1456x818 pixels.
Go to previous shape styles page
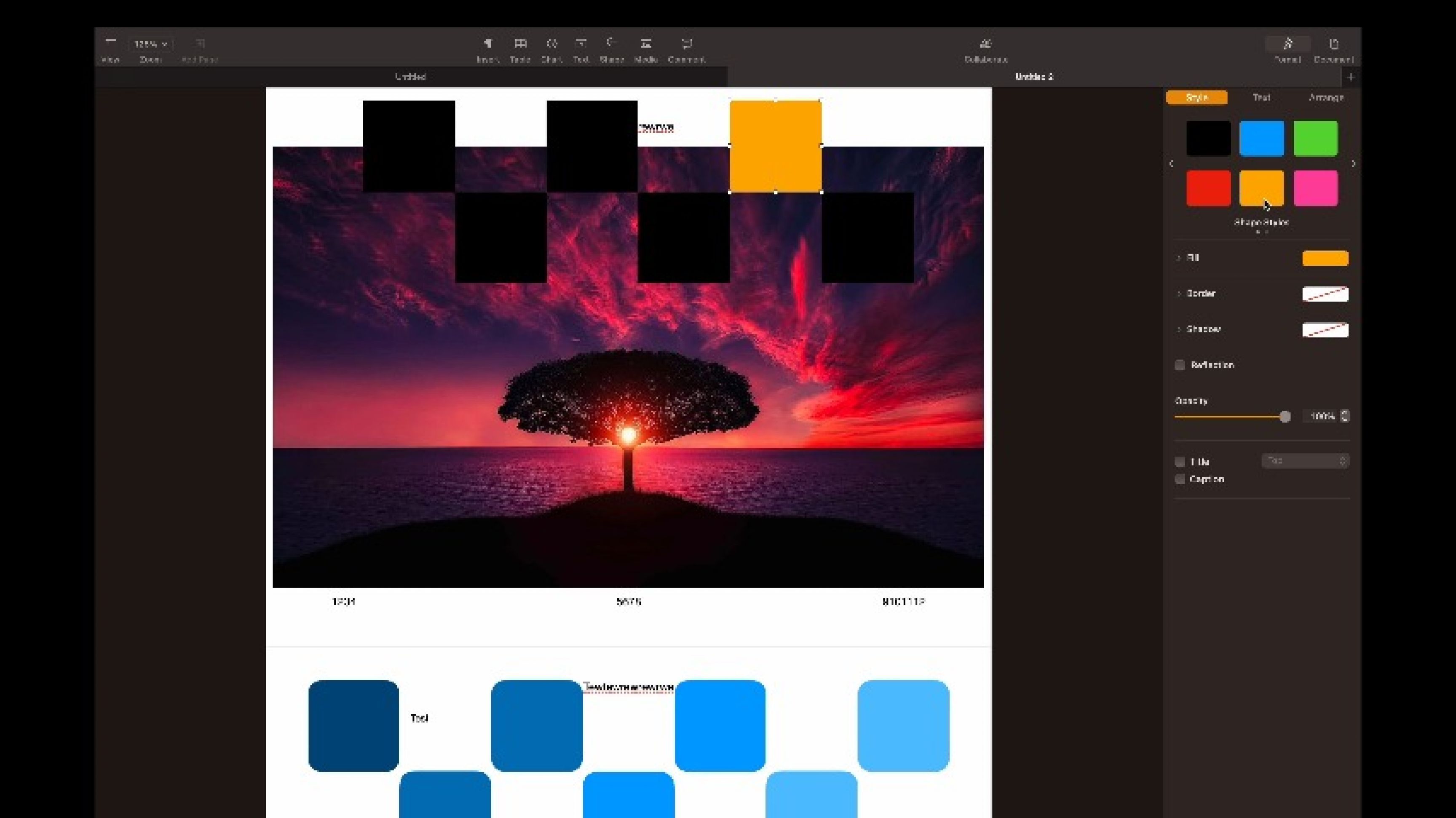[1171, 163]
